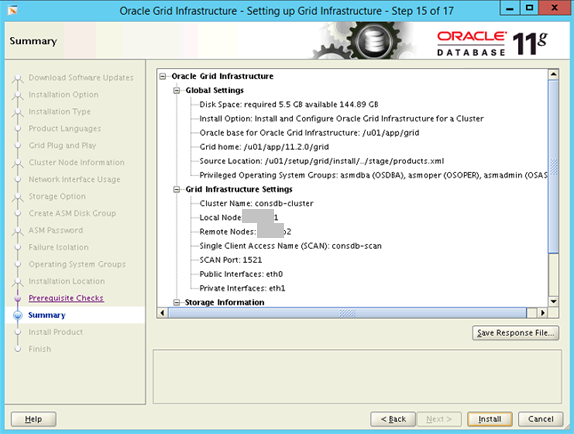Select the Installation Option step

63,95
